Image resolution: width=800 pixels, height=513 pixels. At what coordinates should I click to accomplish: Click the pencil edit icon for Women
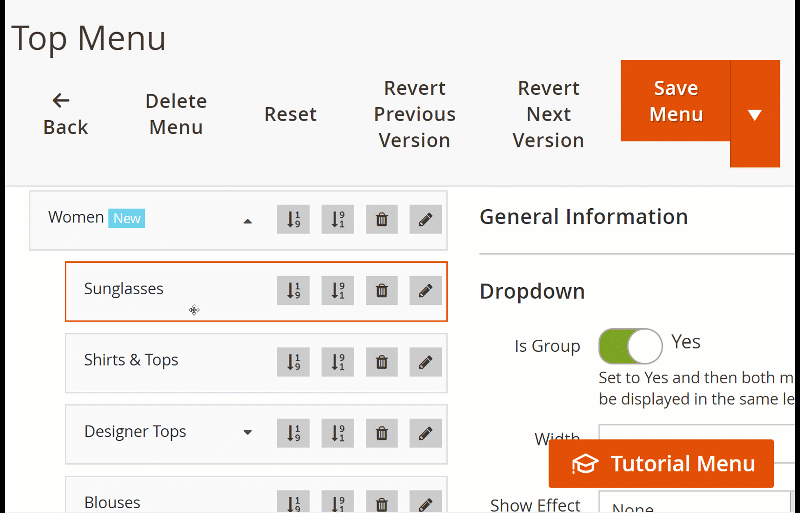point(425,220)
